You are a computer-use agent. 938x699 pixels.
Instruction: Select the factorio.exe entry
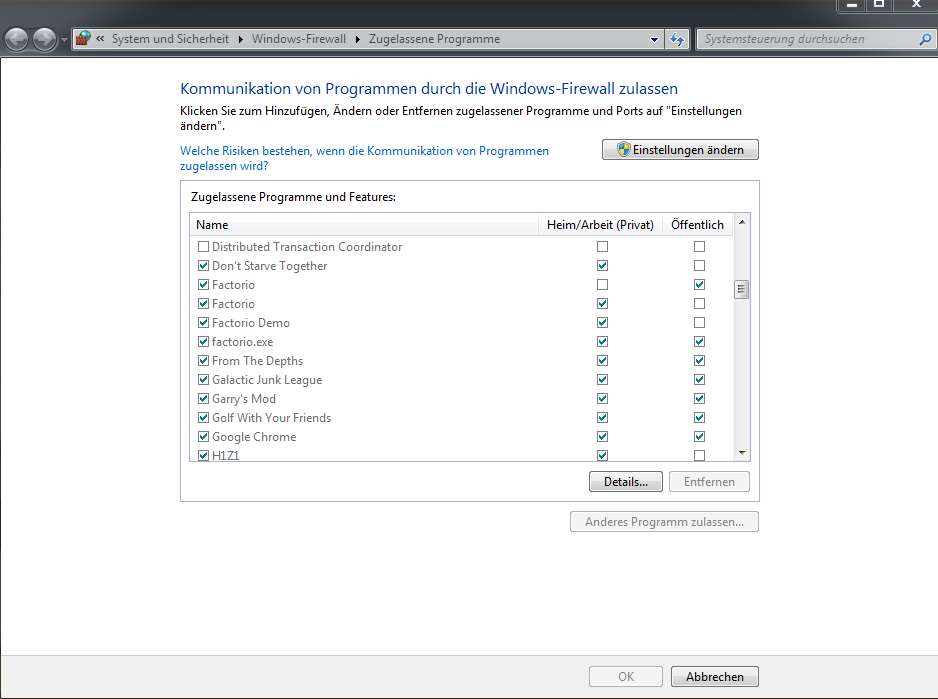[242, 342]
